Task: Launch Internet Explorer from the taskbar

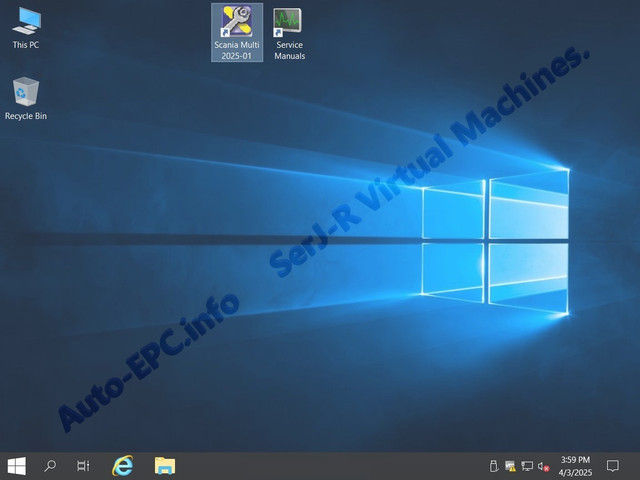Action: [123, 466]
